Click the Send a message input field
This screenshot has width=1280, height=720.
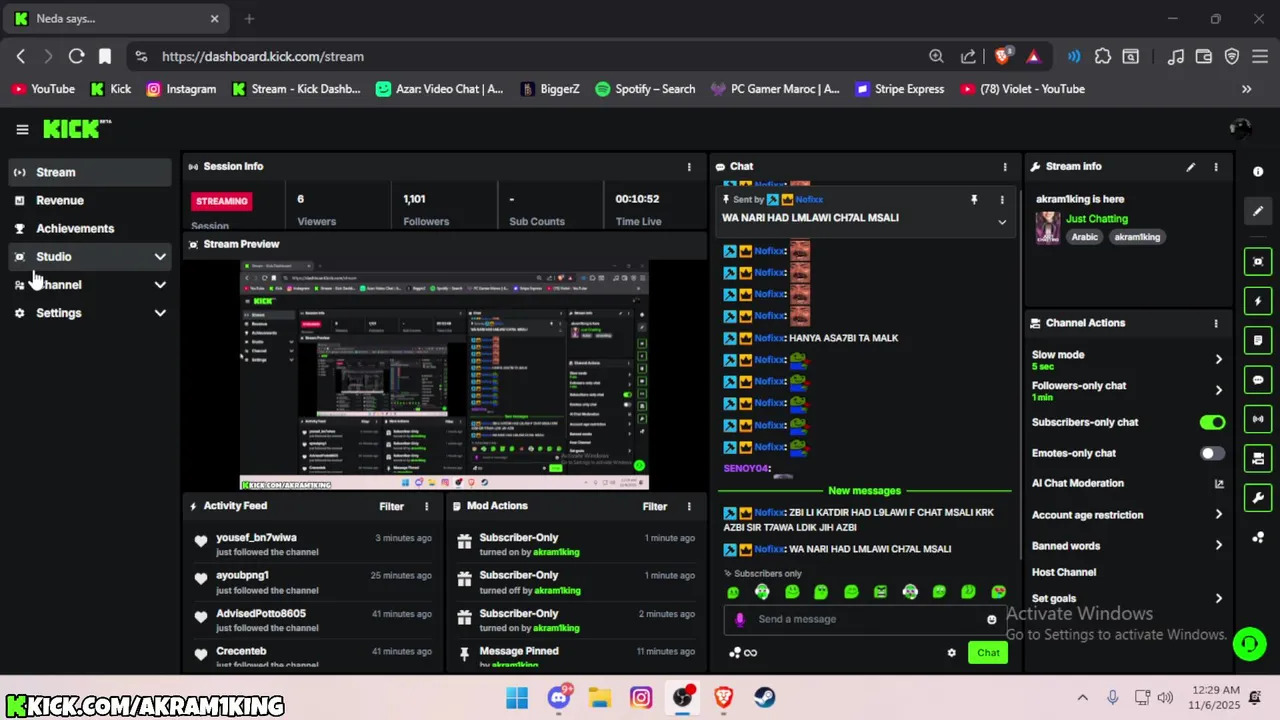point(866,620)
